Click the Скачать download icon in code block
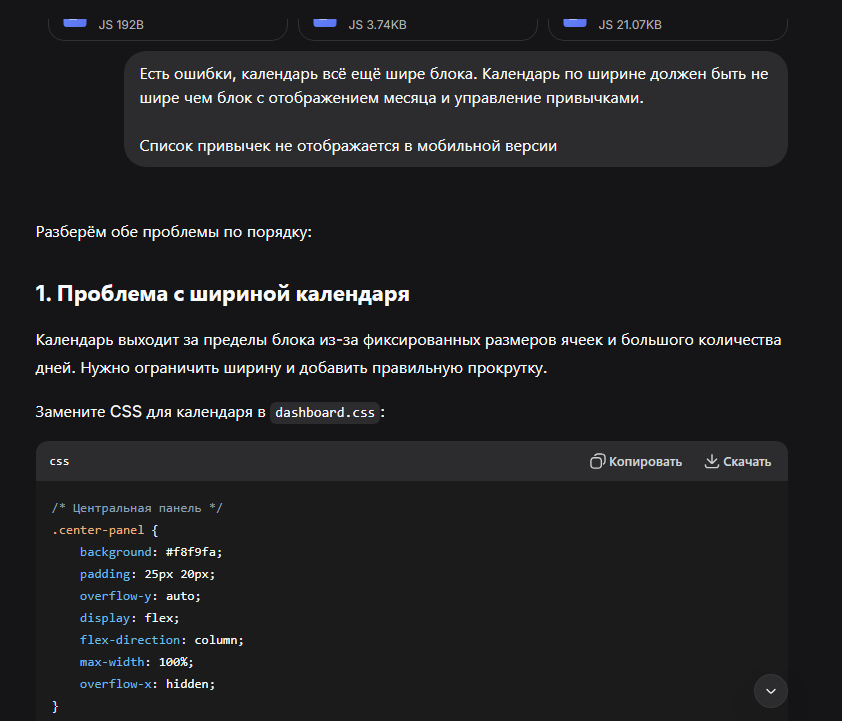 [x=712, y=461]
